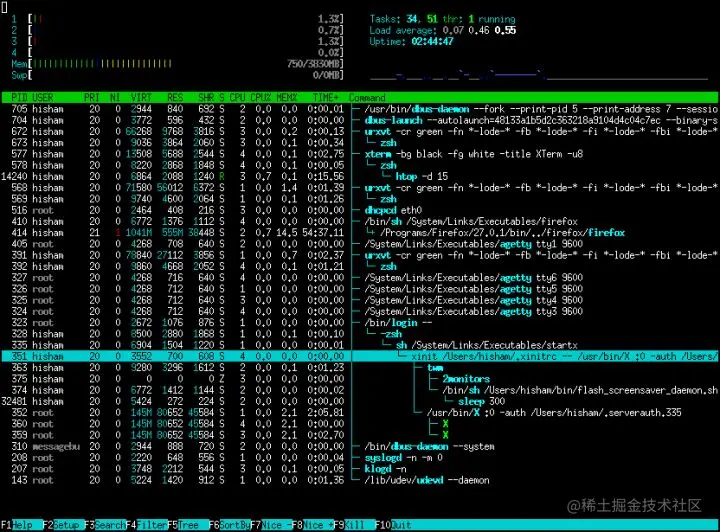The width and height of the screenshot is (720, 532).
Task: Select the zsh process with PID 578
Action: [x=360, y=165]
